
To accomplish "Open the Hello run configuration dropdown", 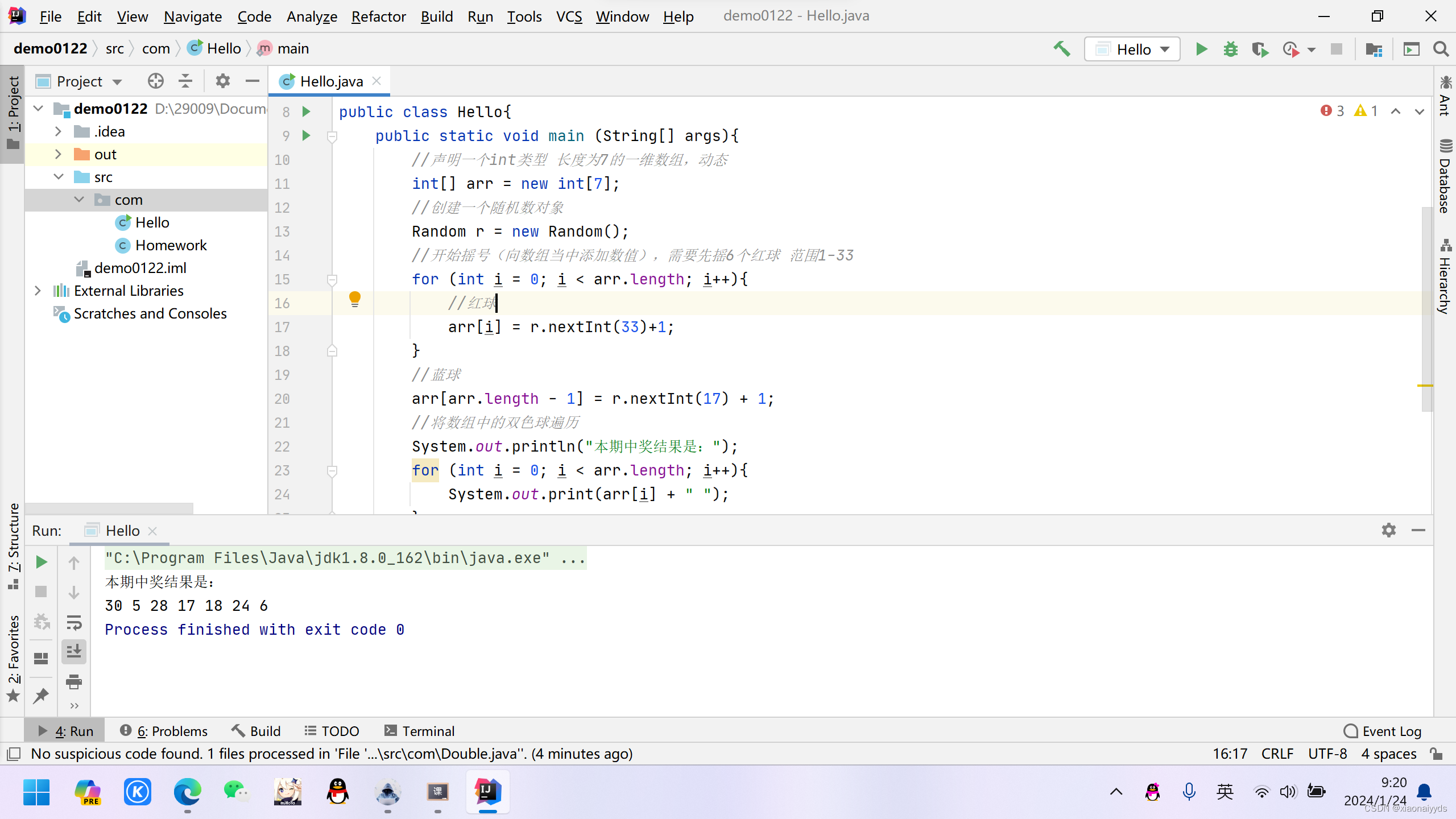I will pos(1132,49).
